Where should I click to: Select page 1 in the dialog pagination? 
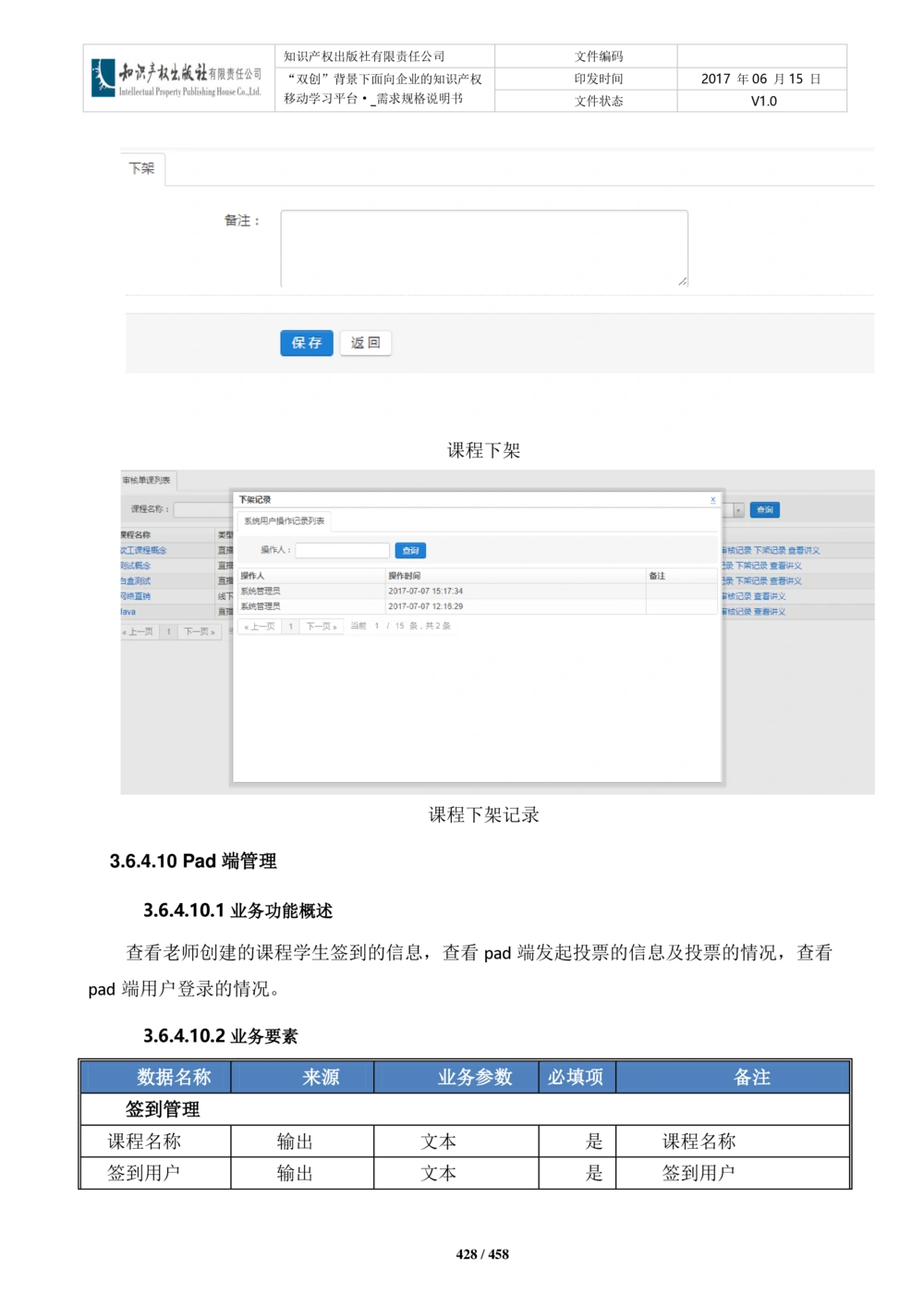click(x=289, y=626)
